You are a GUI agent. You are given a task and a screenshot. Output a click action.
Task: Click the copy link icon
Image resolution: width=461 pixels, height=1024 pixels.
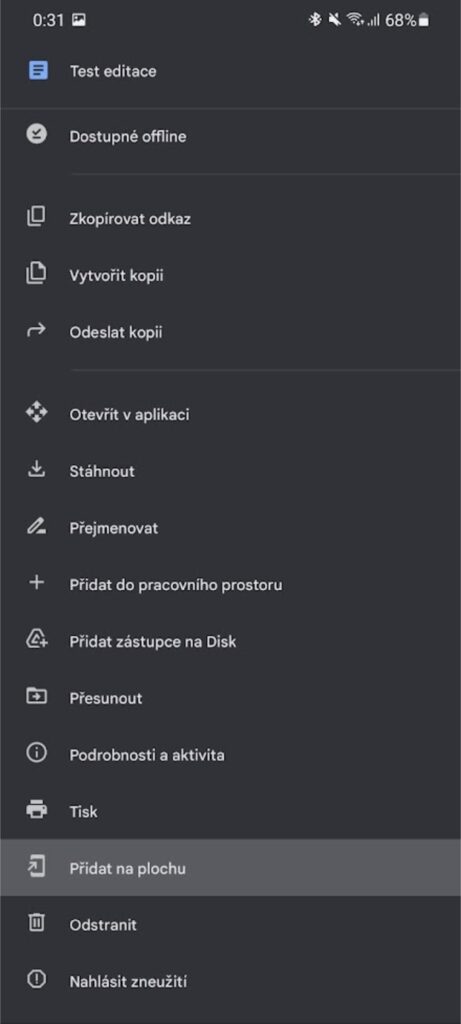37,217
